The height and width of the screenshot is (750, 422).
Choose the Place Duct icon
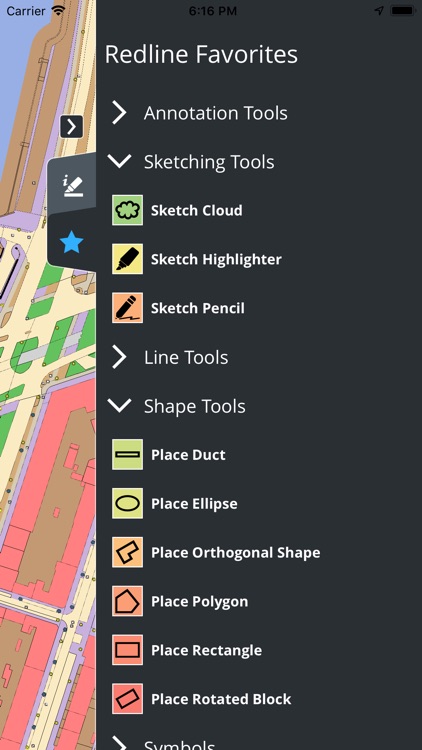tap(127, 454)
